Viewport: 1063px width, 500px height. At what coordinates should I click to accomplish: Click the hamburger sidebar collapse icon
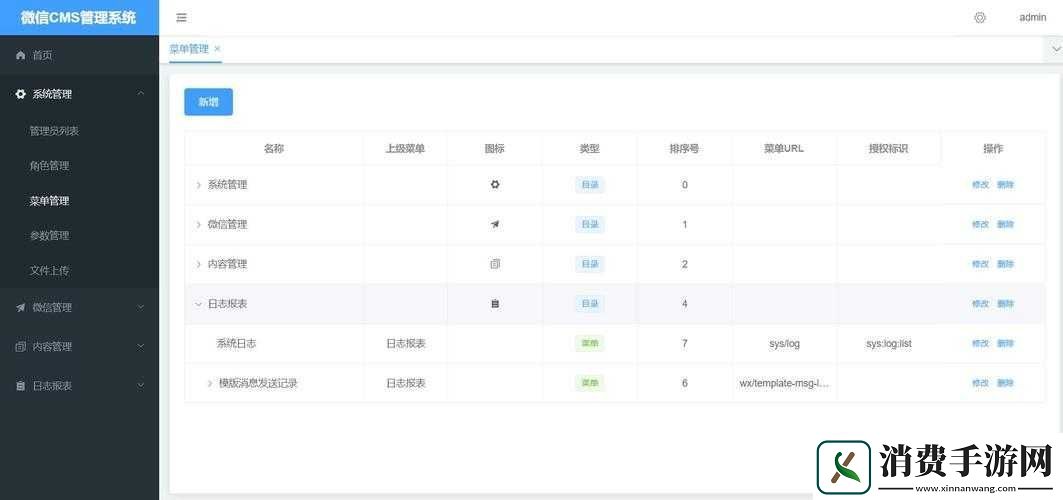pos(181,18)
